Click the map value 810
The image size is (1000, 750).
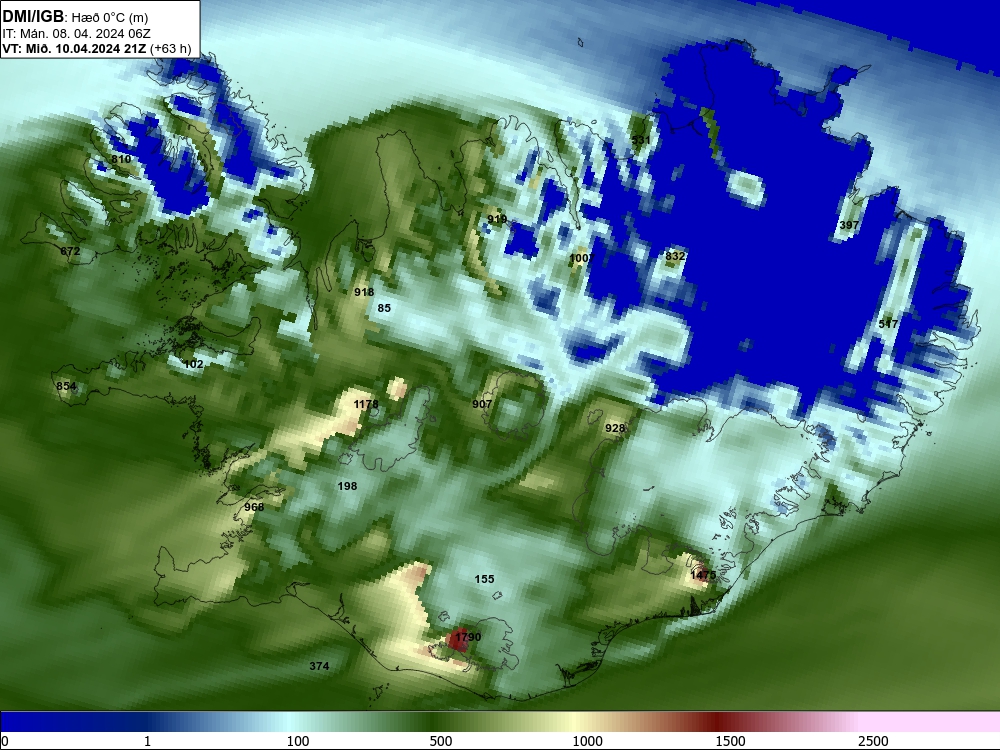(121, 159)
